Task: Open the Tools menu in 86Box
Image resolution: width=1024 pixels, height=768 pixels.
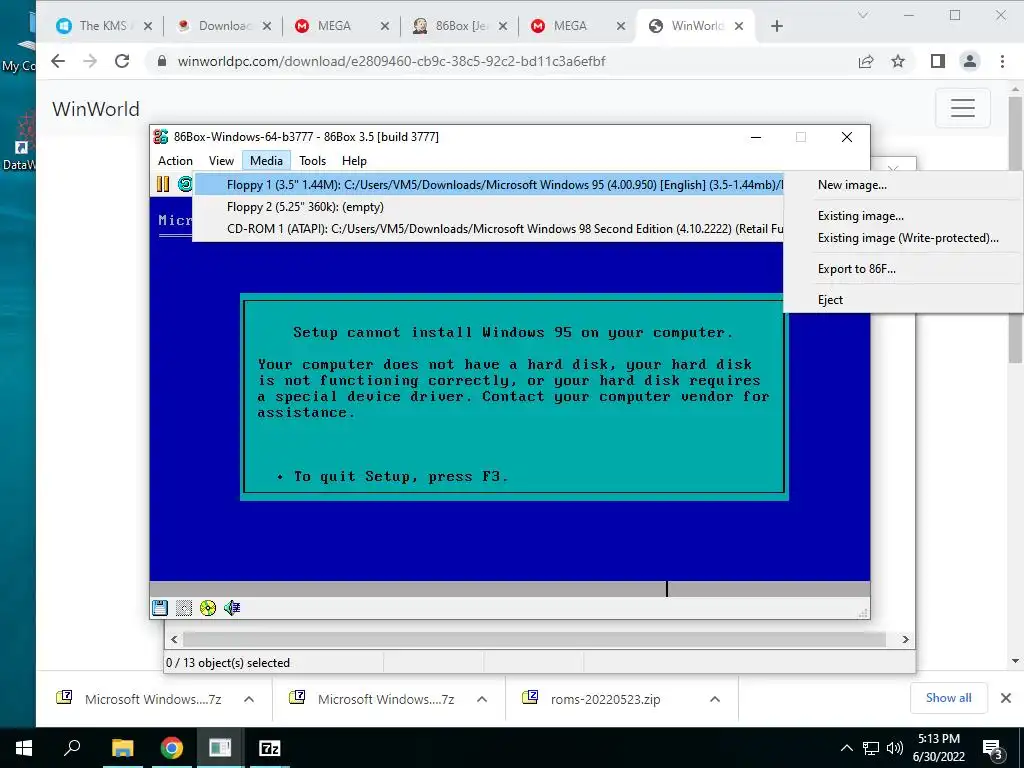Action: tap(312, 161)
